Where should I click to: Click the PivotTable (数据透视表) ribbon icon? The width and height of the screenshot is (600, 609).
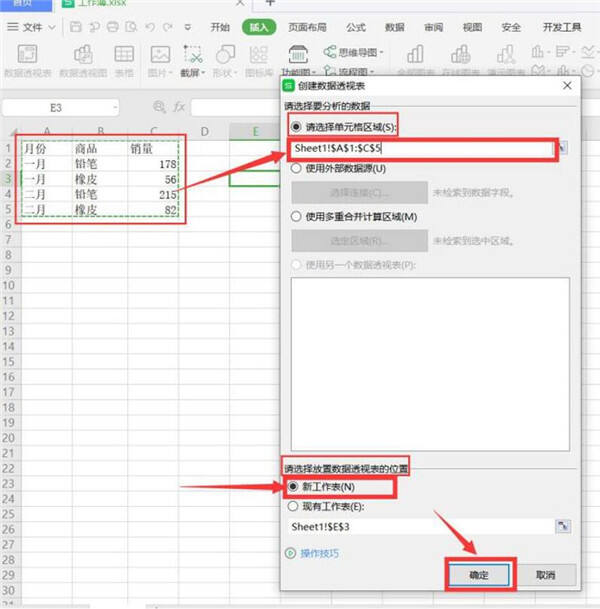pyautogui.click(x=27, y=54)
